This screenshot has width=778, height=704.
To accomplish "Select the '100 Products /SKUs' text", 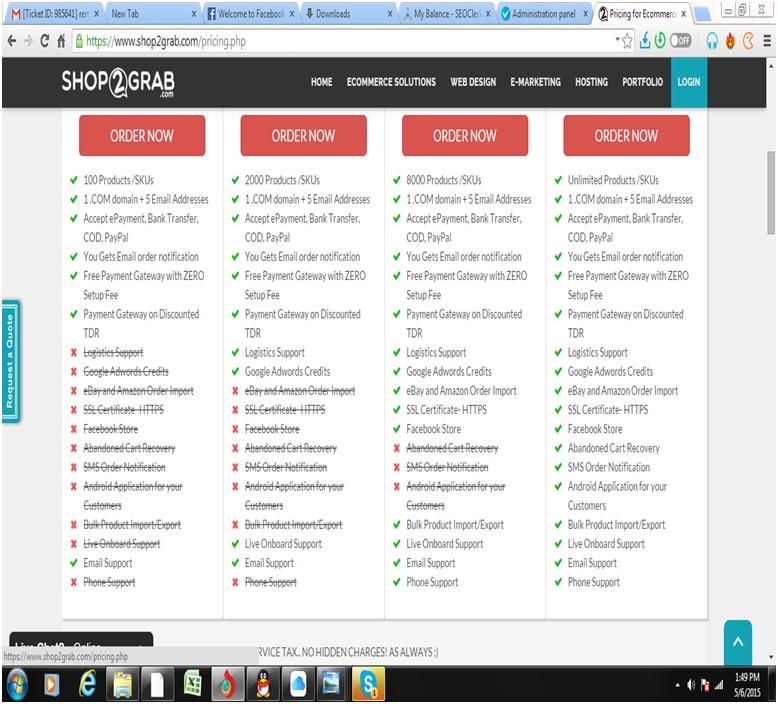I will (x=119, y=180).
